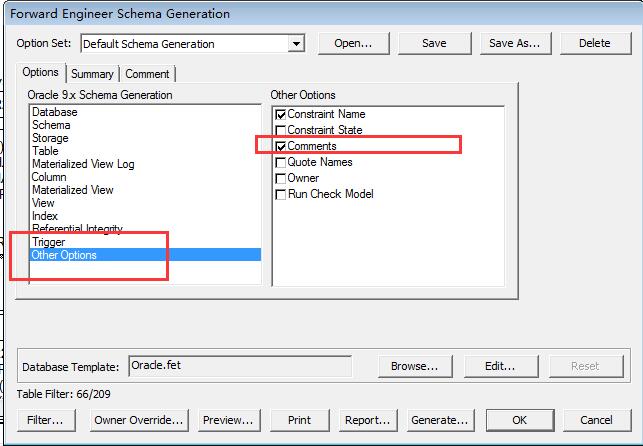Click the Save As... button

515,43
